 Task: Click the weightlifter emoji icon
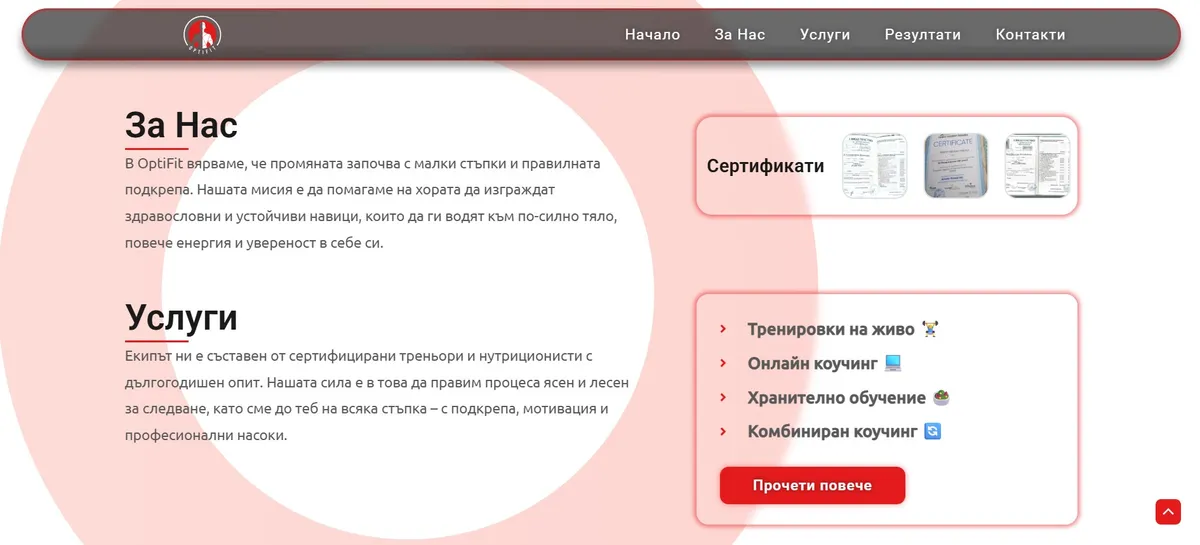(x=930, y=329)
